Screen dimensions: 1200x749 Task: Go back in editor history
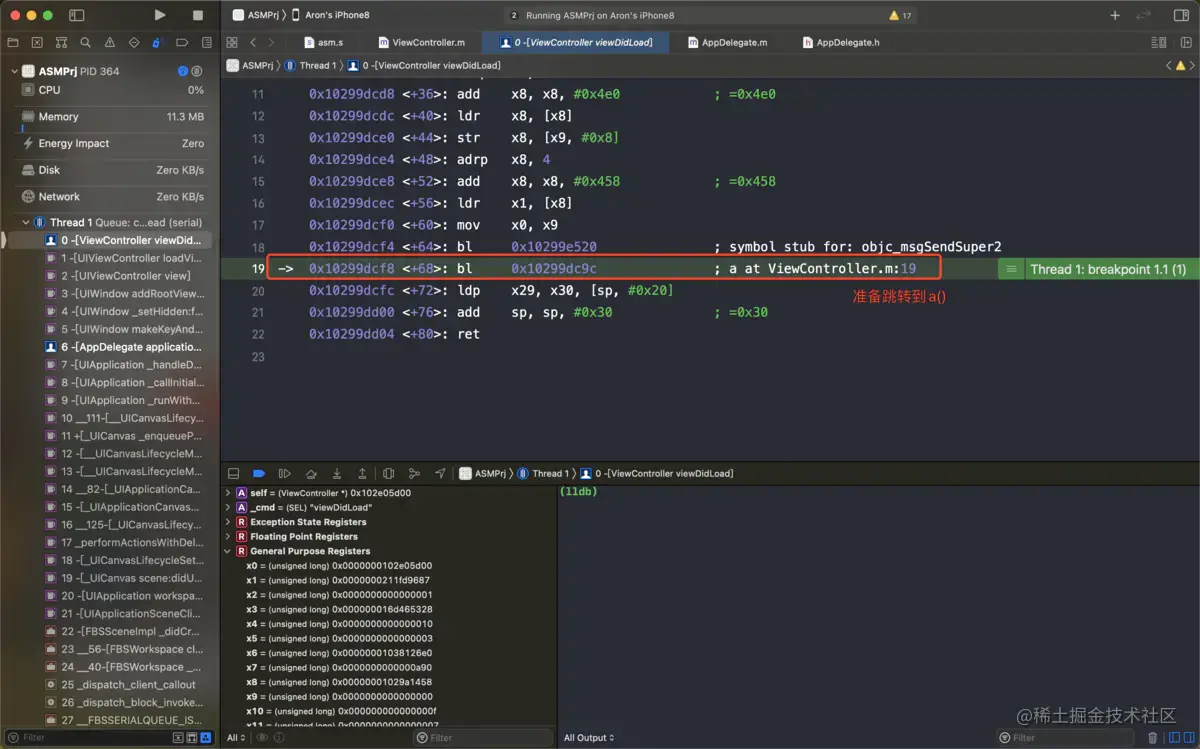click(x=253, y=42)
